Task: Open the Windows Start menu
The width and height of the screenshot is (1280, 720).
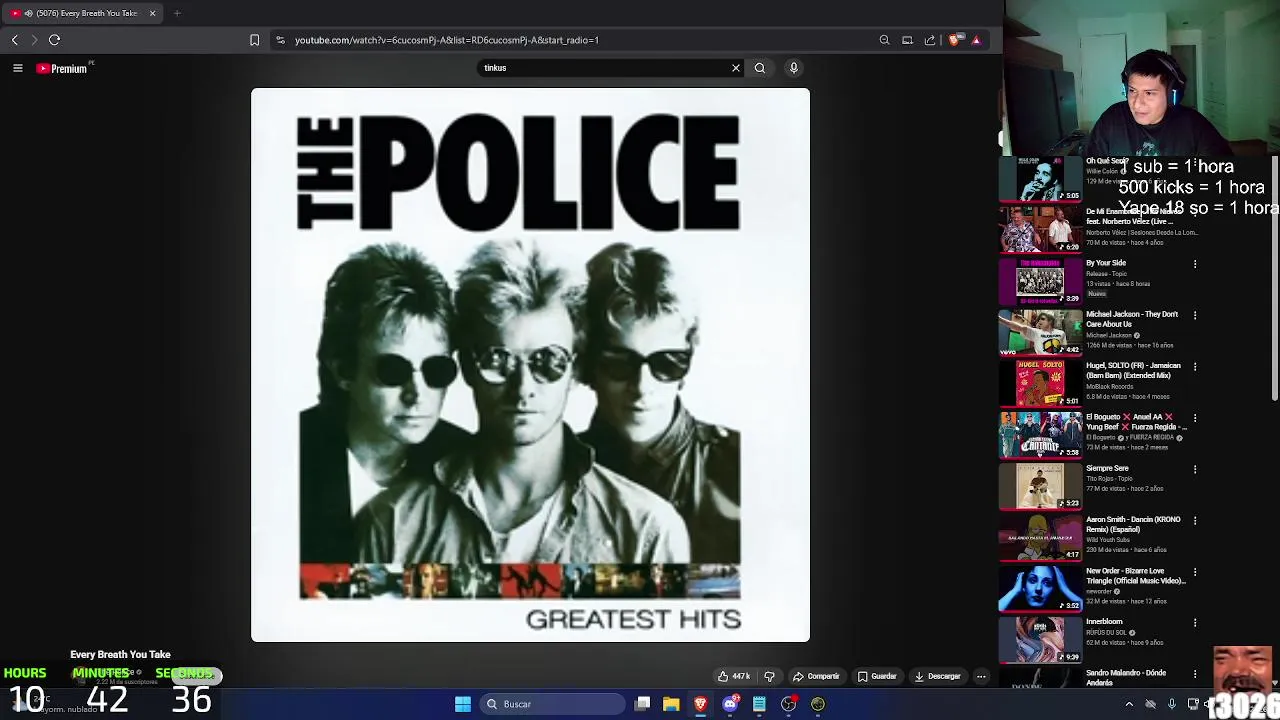Action: click(463, 704)
